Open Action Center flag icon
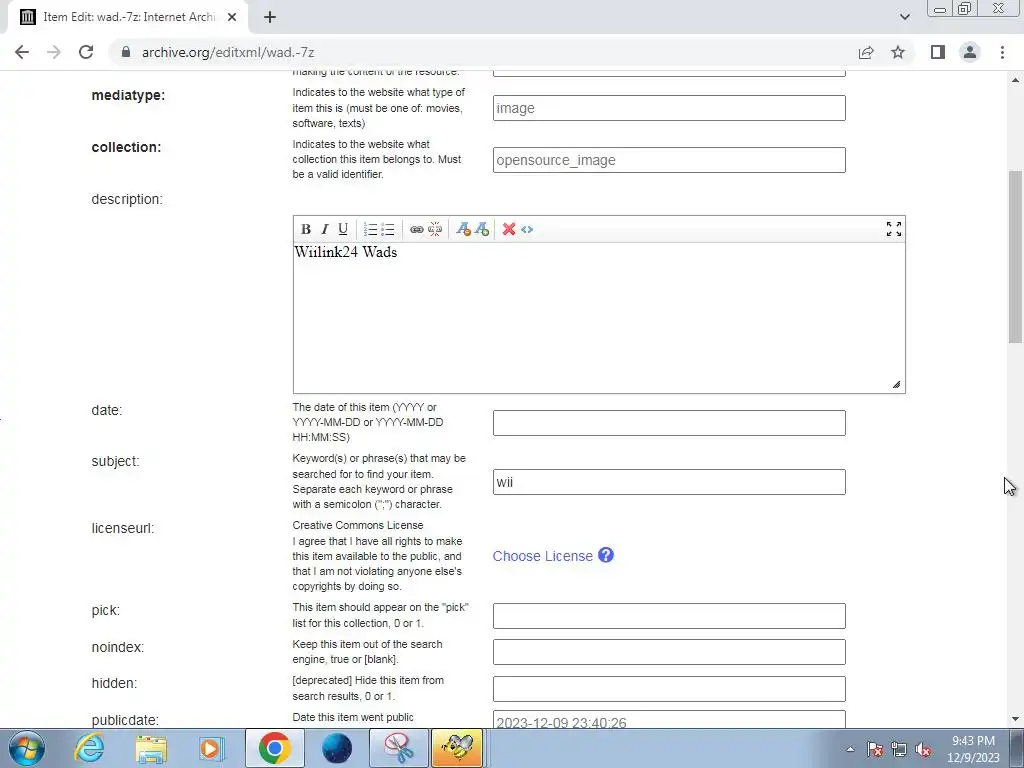Screen dimensions: 1024x768 pos(875,750)
